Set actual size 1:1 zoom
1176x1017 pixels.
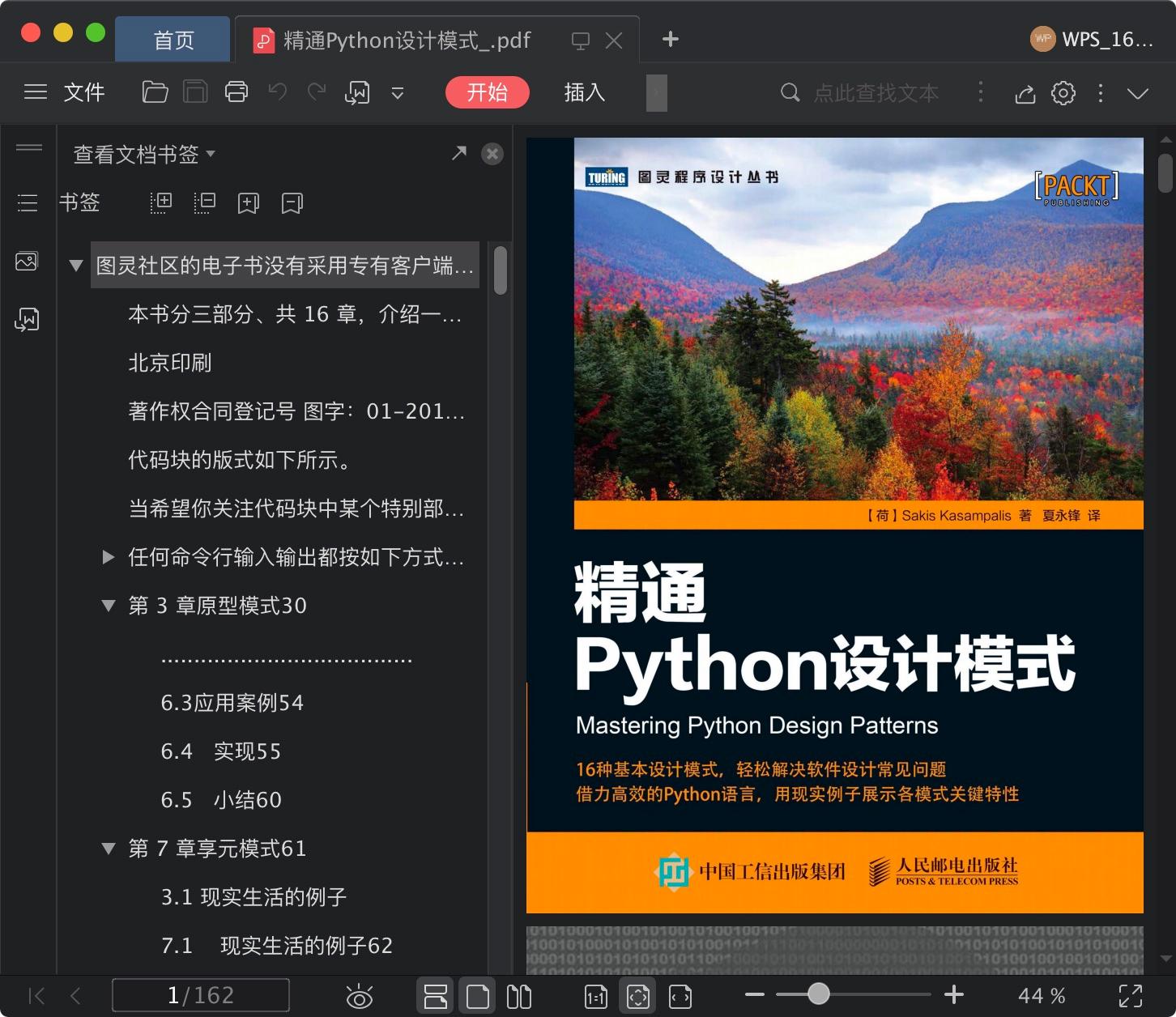tap(596, 997)
